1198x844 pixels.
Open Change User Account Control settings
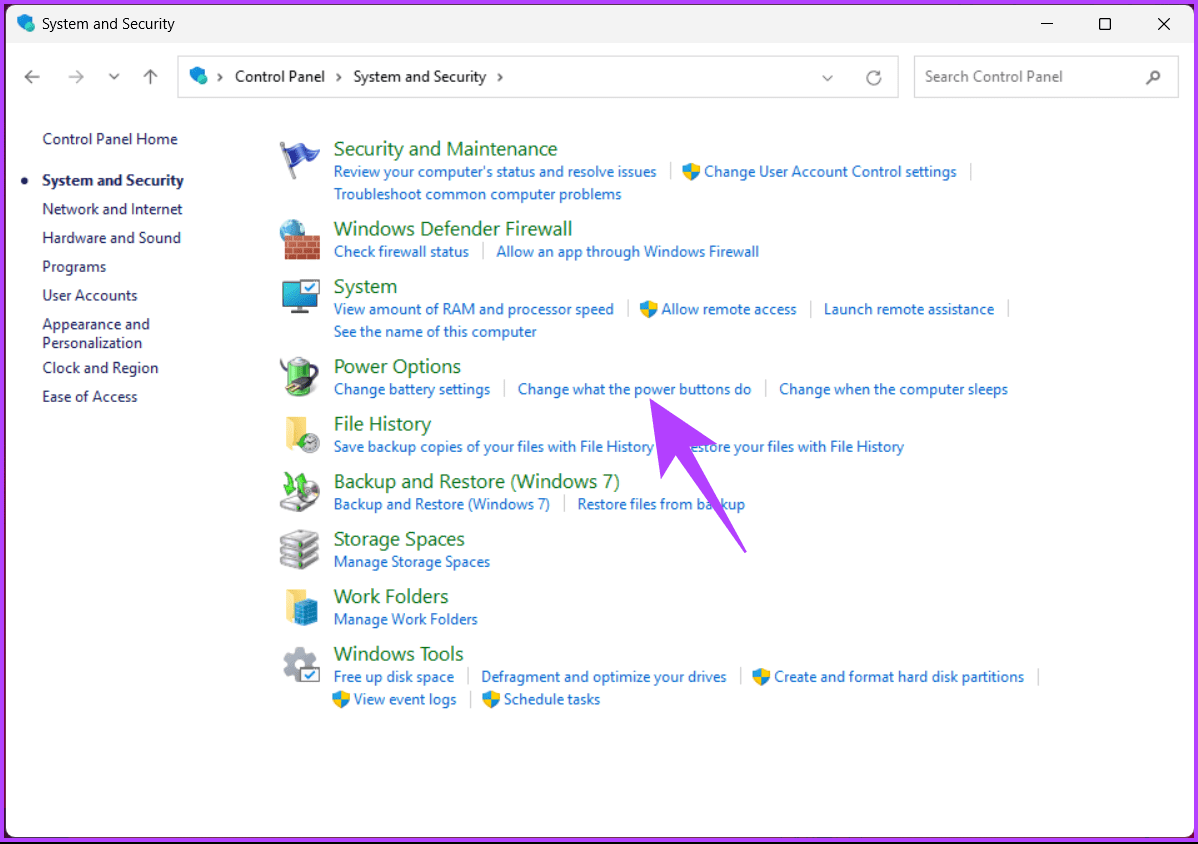[830, 172]
